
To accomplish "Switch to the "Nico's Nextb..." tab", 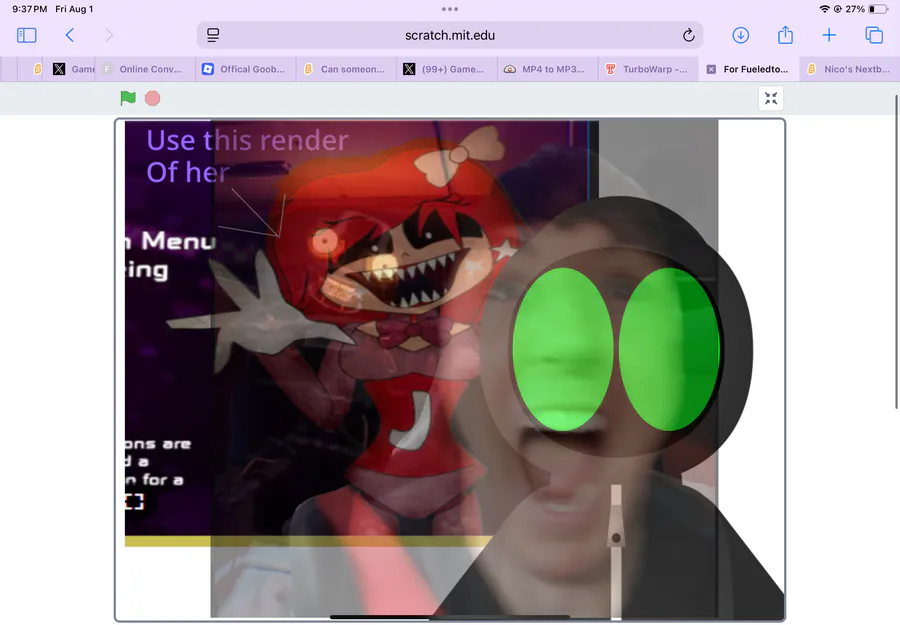I will (849, 69).
